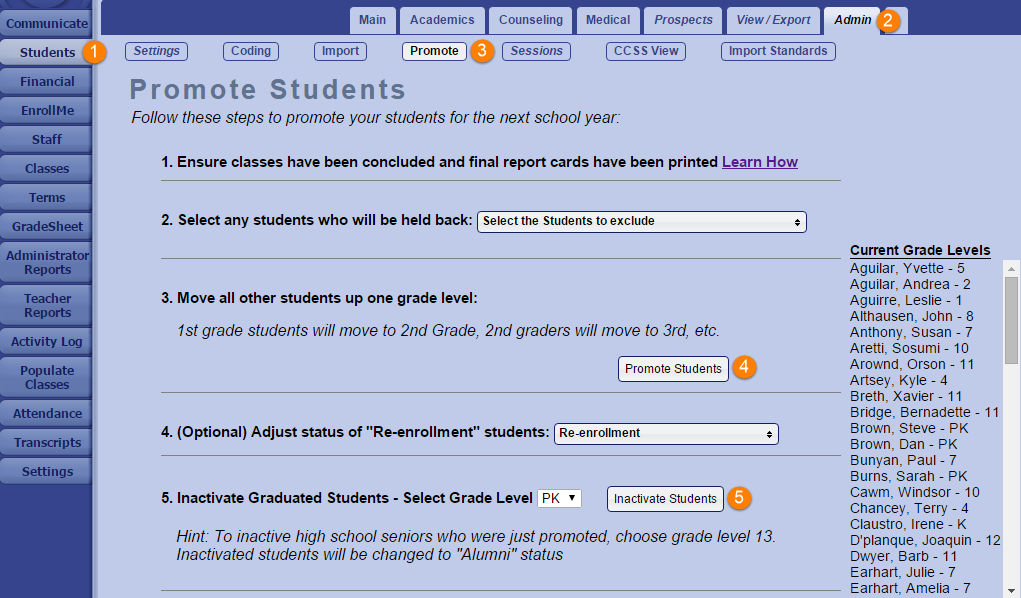Viewport: 1021px width, 598px height.
Task: Click the entry Artsey, Kyle - 4
Action: [899, 380]
